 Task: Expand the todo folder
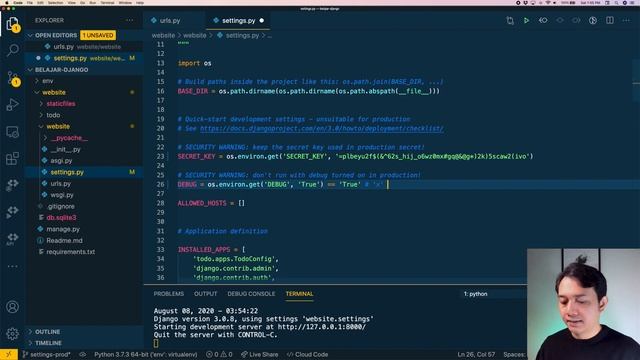84,115
